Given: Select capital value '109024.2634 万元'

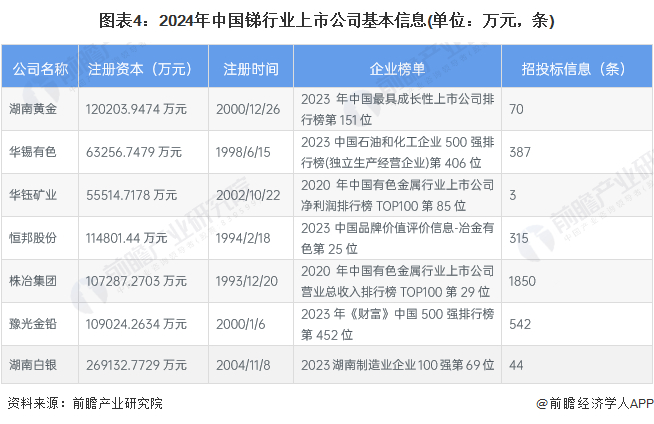Looking at the screenshot, I should 136,324.
